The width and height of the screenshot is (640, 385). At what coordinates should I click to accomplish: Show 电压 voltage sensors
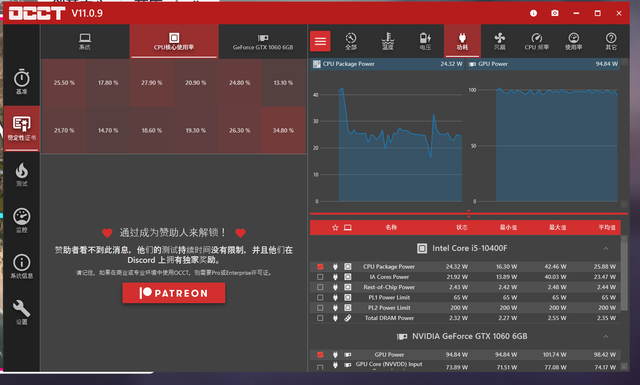(425, 41)
